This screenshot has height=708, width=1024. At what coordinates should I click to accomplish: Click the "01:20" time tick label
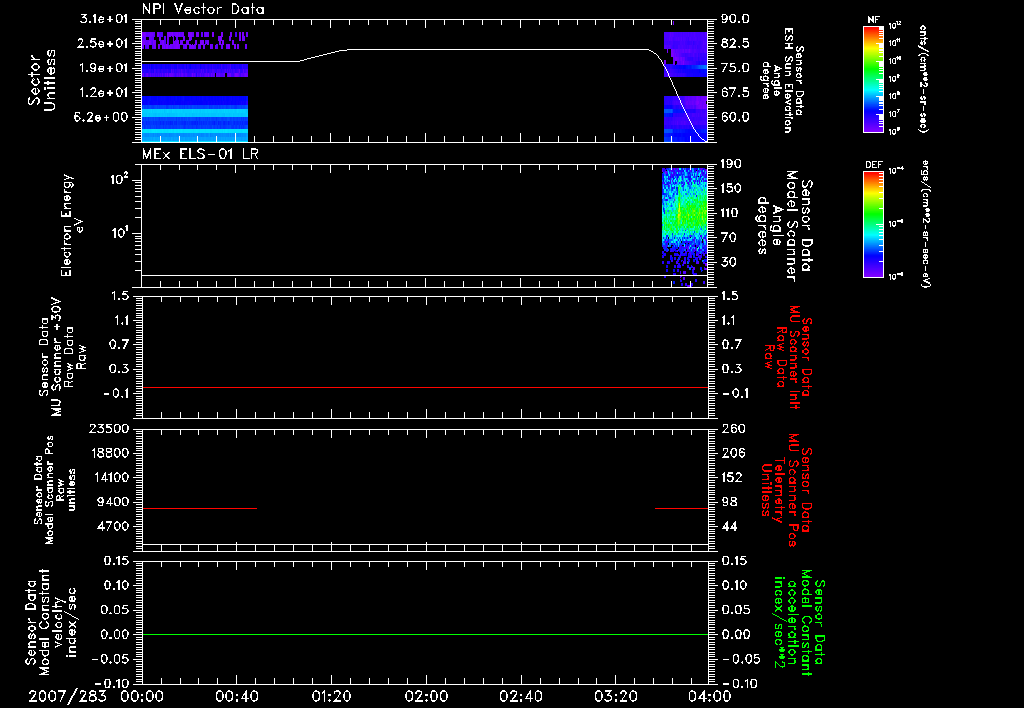click(331, 696)
